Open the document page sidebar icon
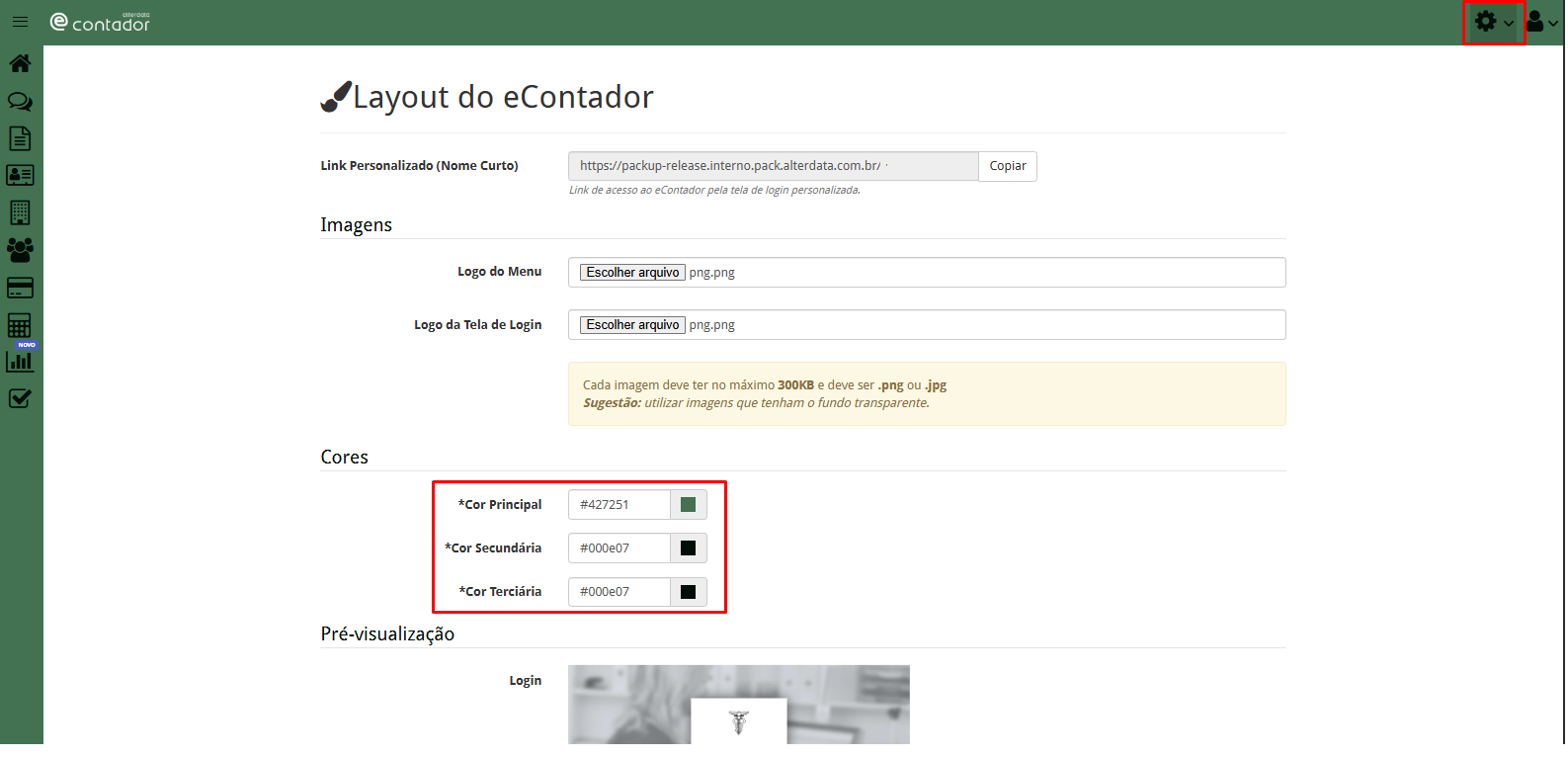Viewport: 1568px width, 757px height. [20, 138]
